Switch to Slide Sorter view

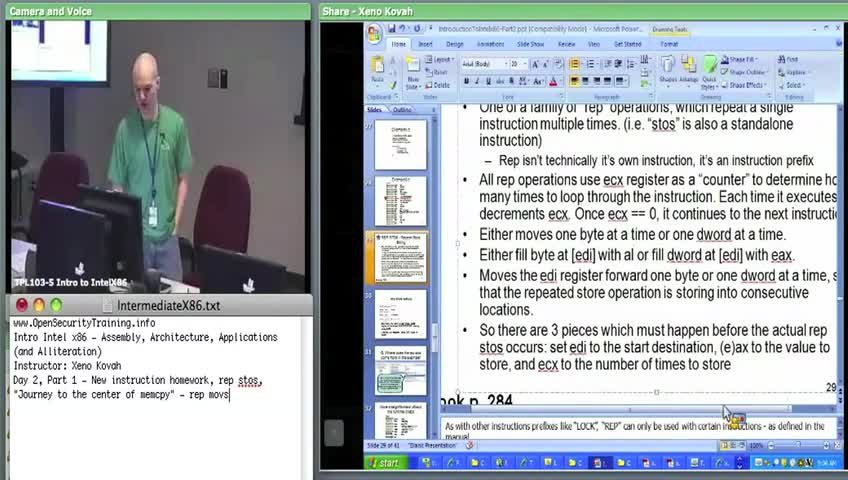[733, 445]
